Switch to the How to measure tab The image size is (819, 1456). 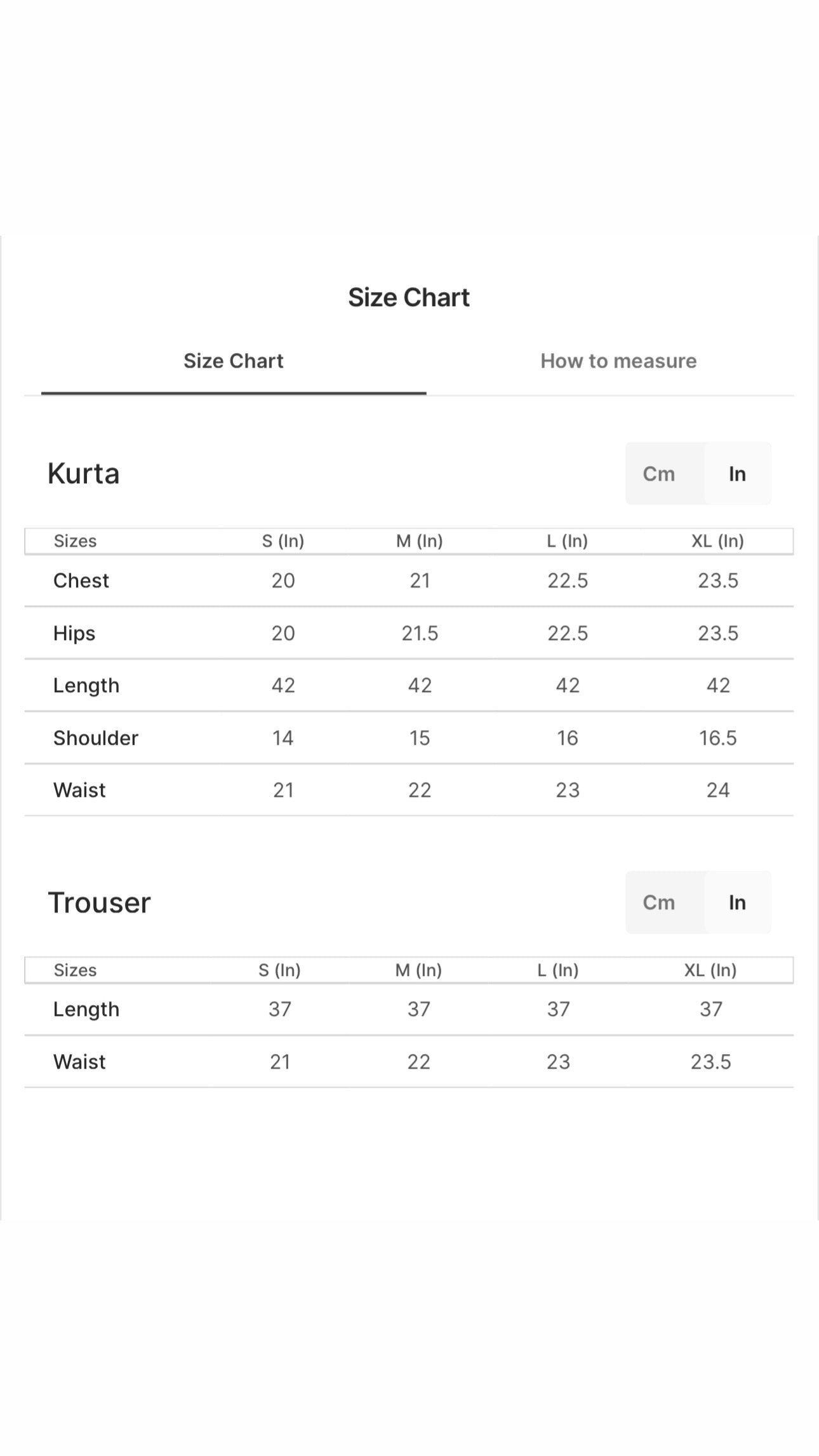point(618,361)
